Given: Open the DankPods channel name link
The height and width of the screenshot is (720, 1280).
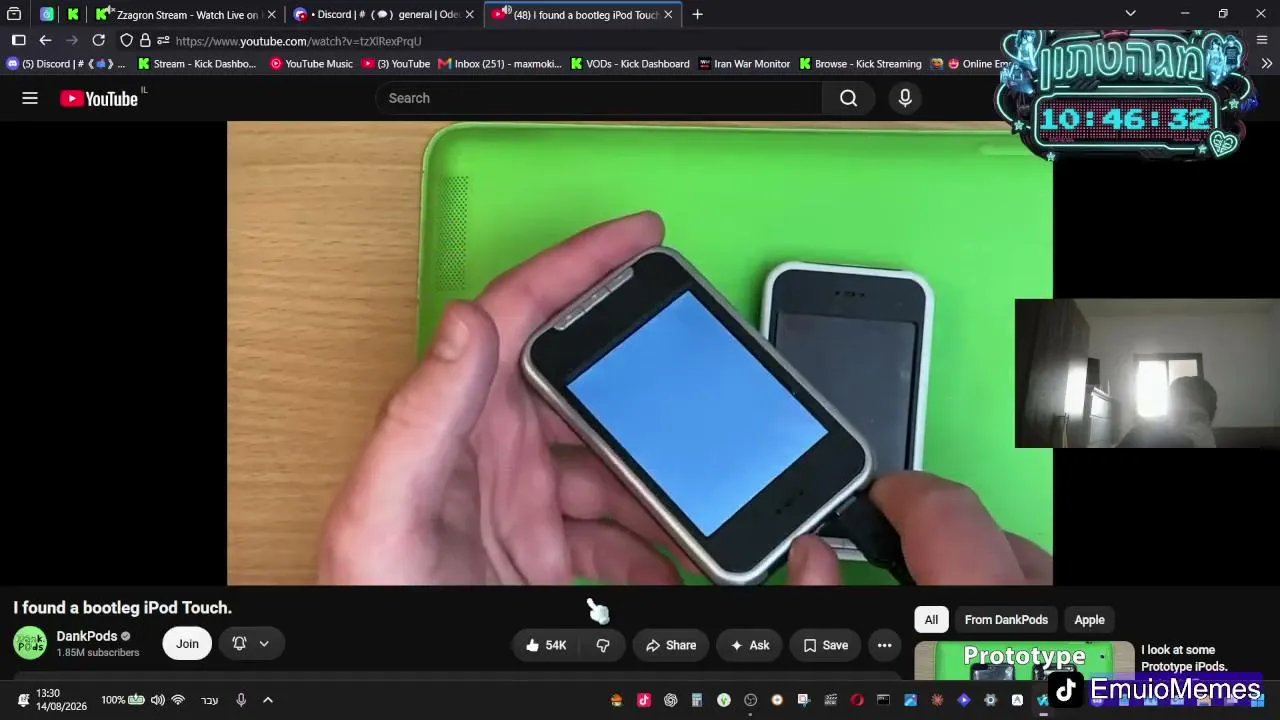Looking at the screenshot, I should (x=87, y=636).
